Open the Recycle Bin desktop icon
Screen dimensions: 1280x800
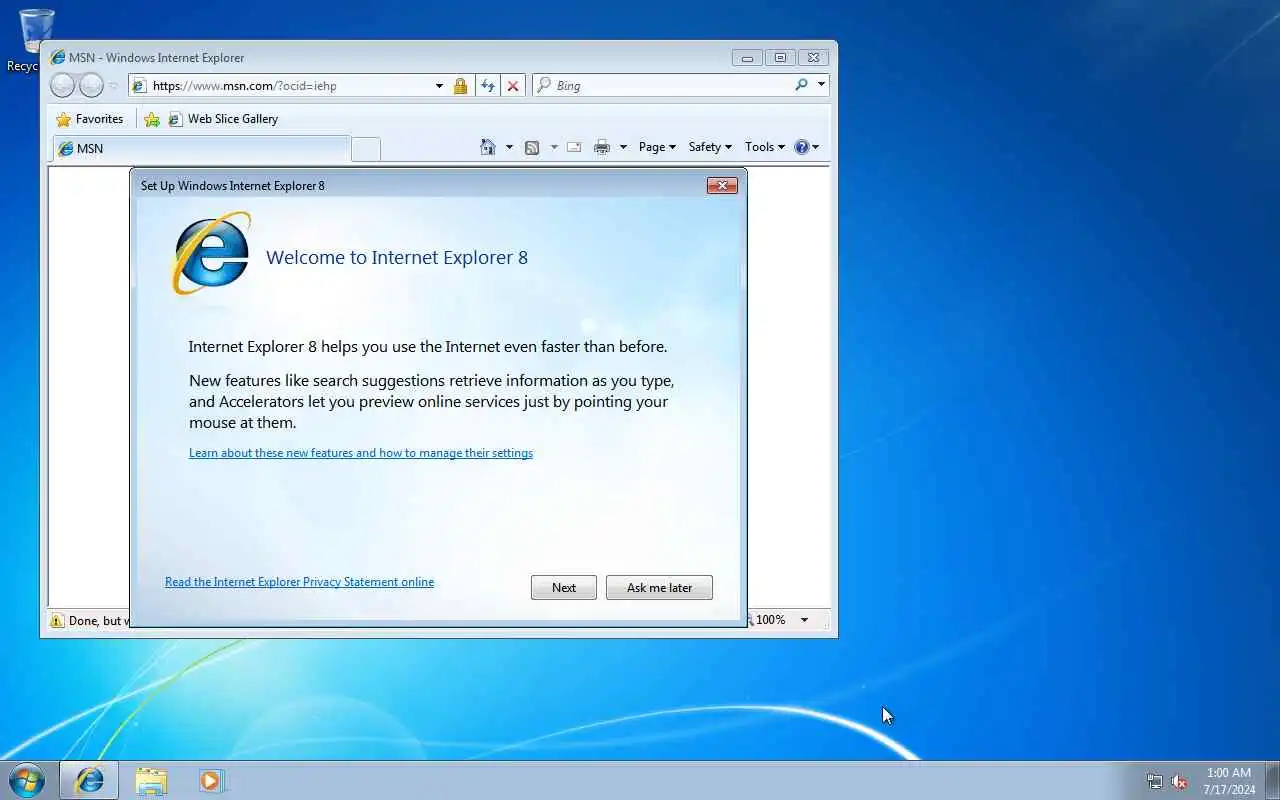[36, 40]
